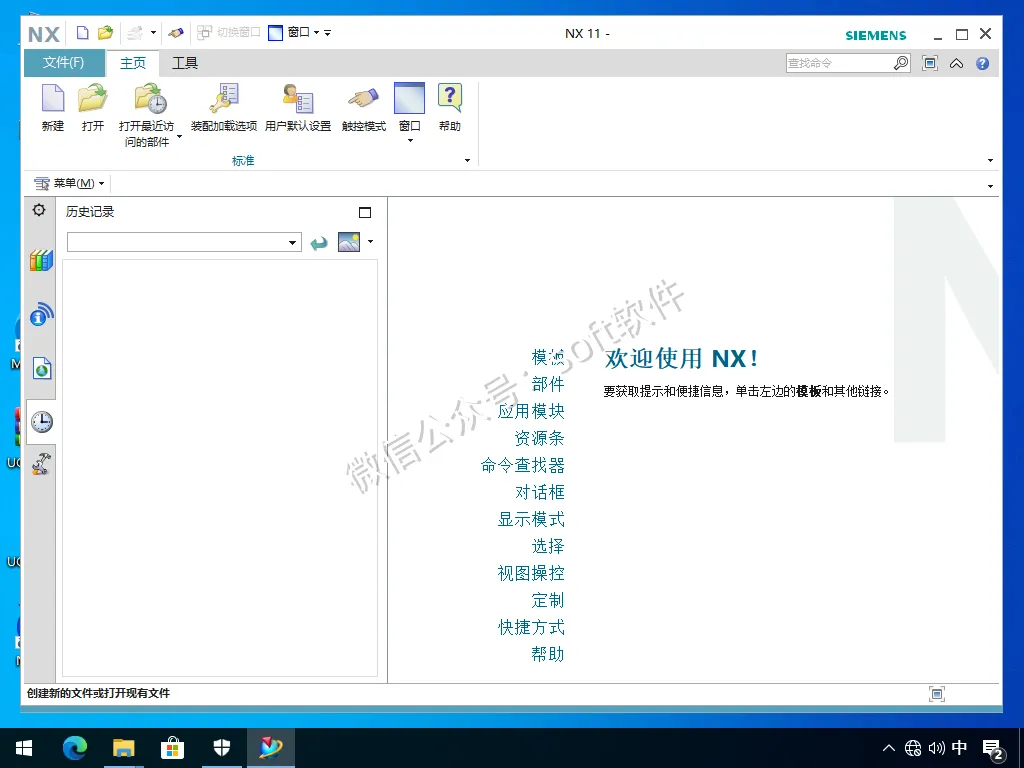Open the Roles resource tab icon
1024x768 pixels.
[x=41, y=464]
